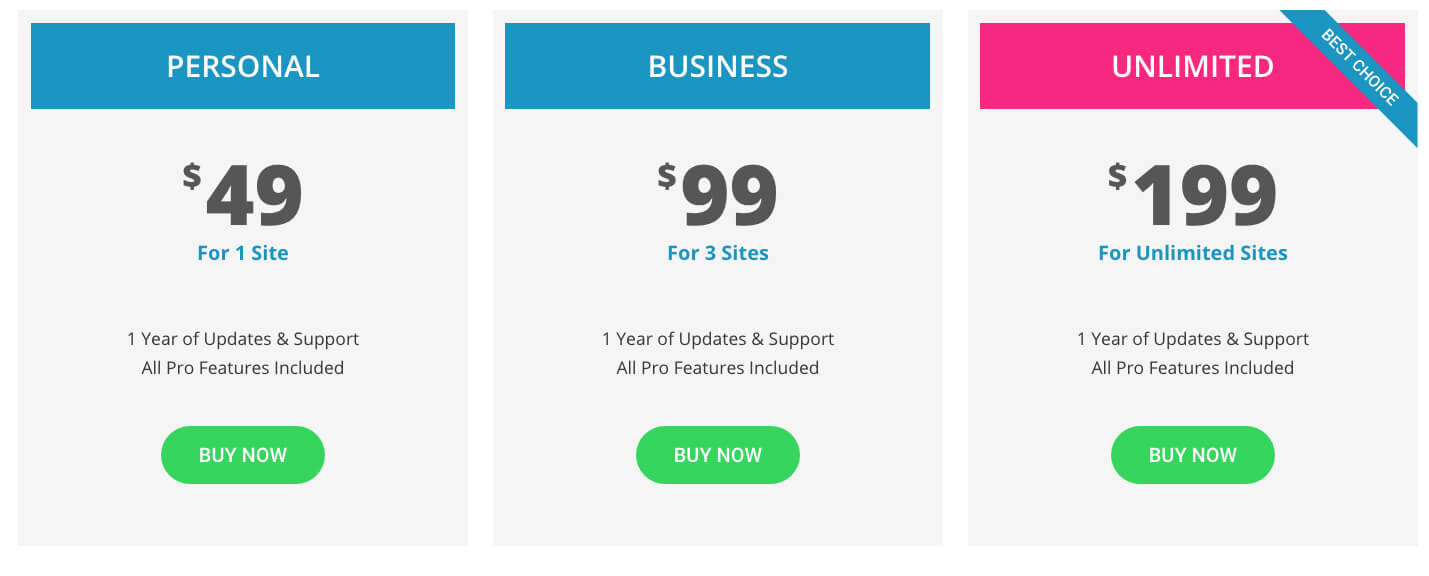Image resolution: width=1429 pixels, height=576 pixels.
Task: Select the pink Unlimited plan header
Action: [1150, 66]
